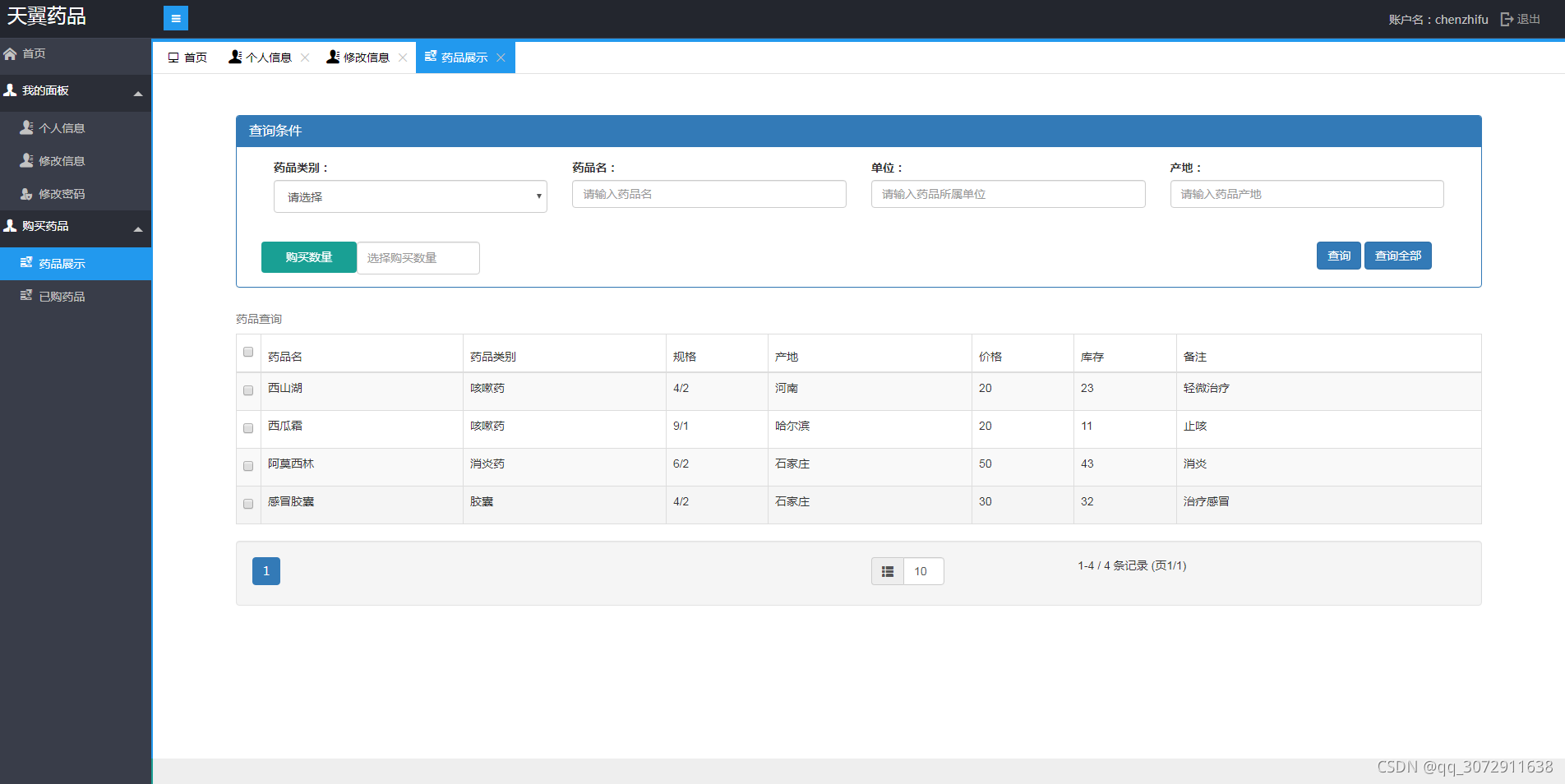Screen dimensions: 1565x784
Task: Click the person icon on 个人信息 tab
Action: (235, 57)
